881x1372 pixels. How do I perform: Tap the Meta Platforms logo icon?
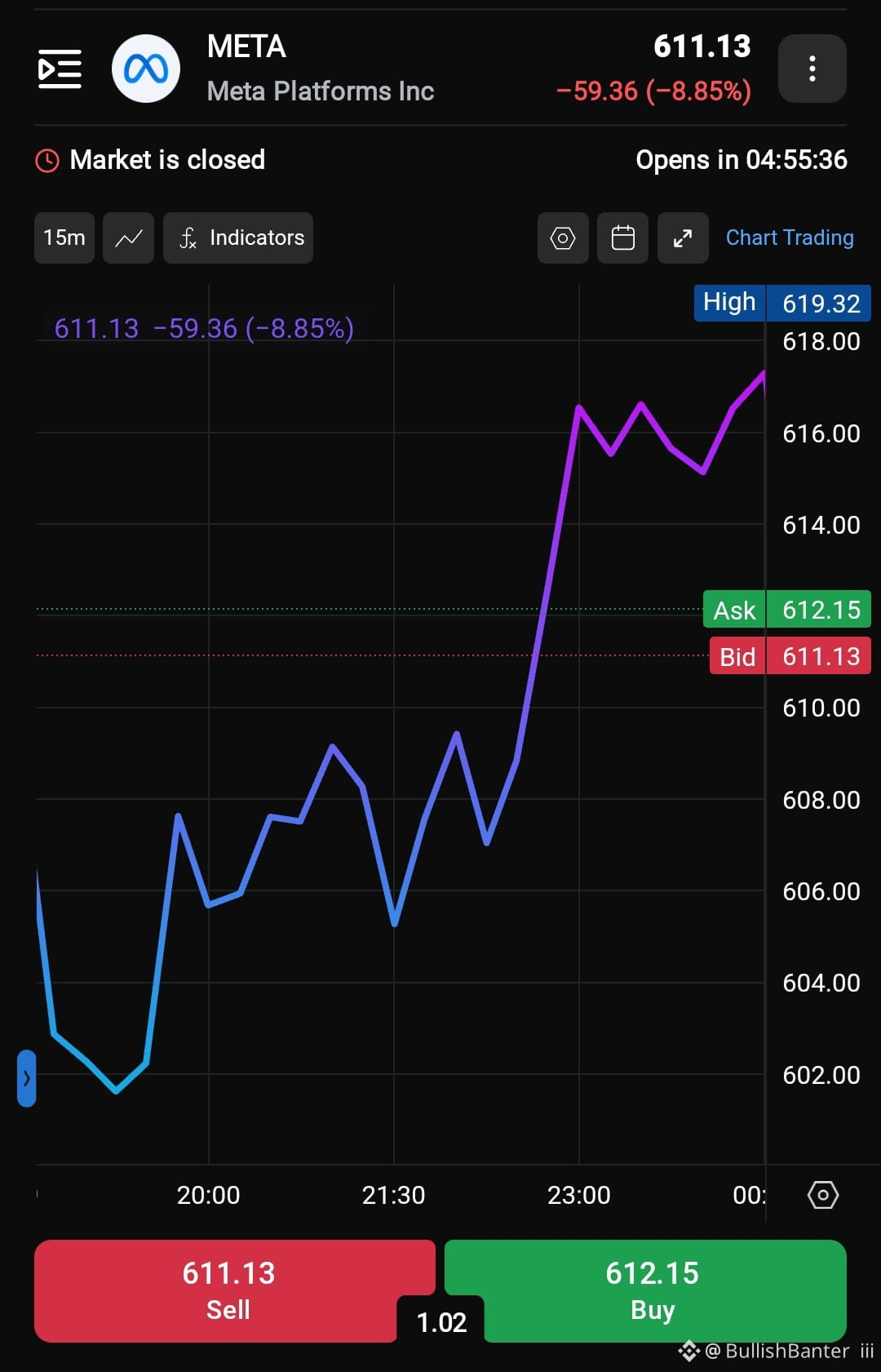click(146, 69)
